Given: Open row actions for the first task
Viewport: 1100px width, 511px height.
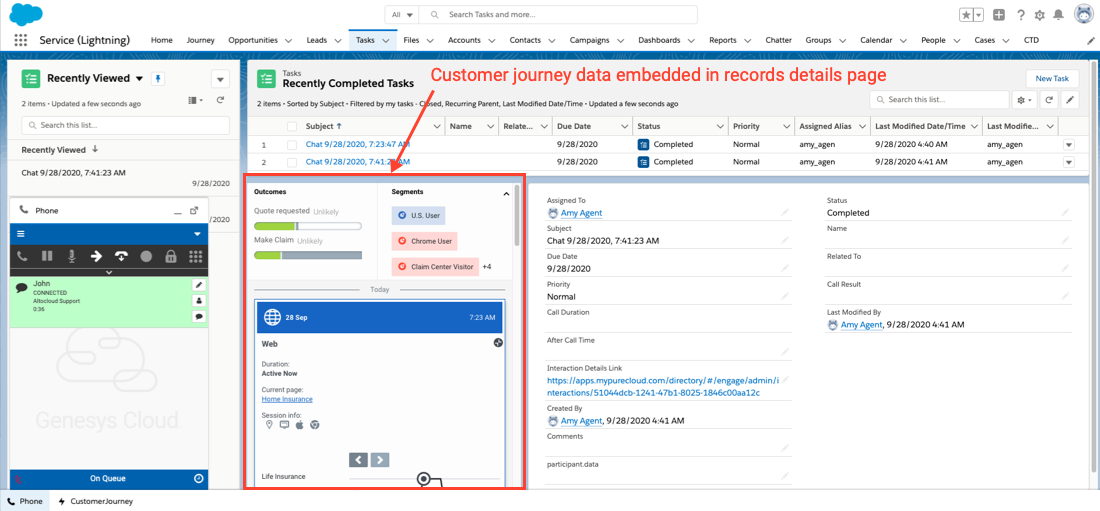Looking at the screenshot, I should coord(1069,144).
